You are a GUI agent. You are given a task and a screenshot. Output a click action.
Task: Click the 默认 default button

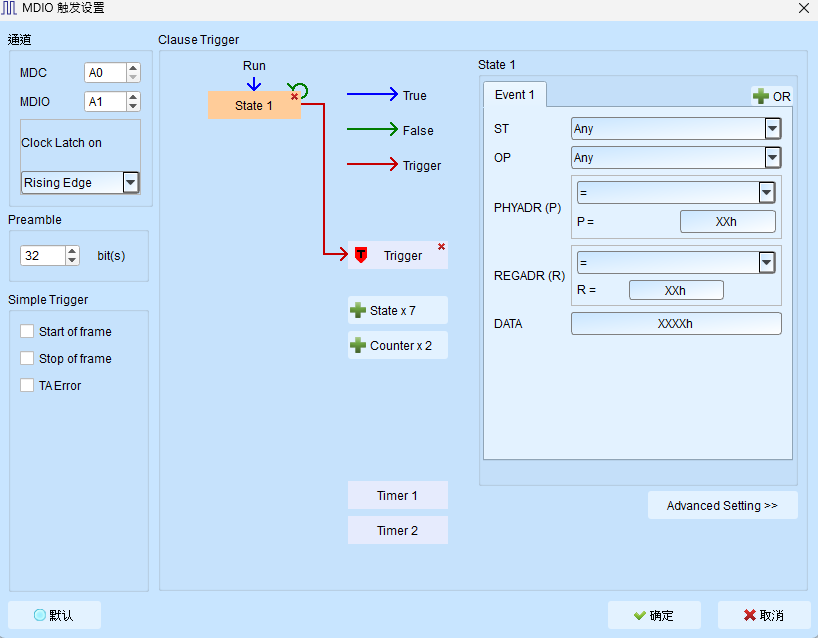pos(54,615)
